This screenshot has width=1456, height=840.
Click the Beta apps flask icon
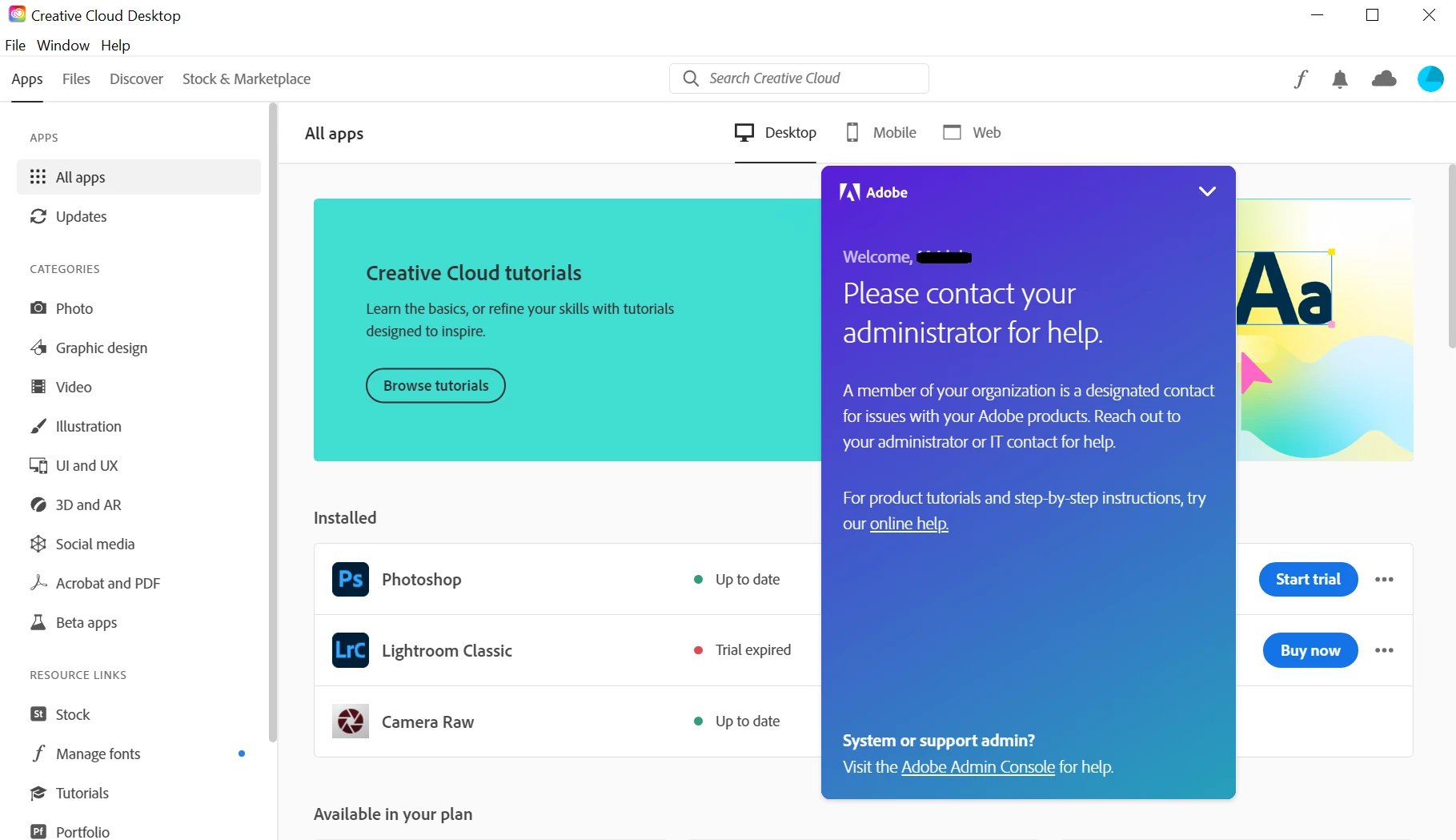(x=38, y=622)
